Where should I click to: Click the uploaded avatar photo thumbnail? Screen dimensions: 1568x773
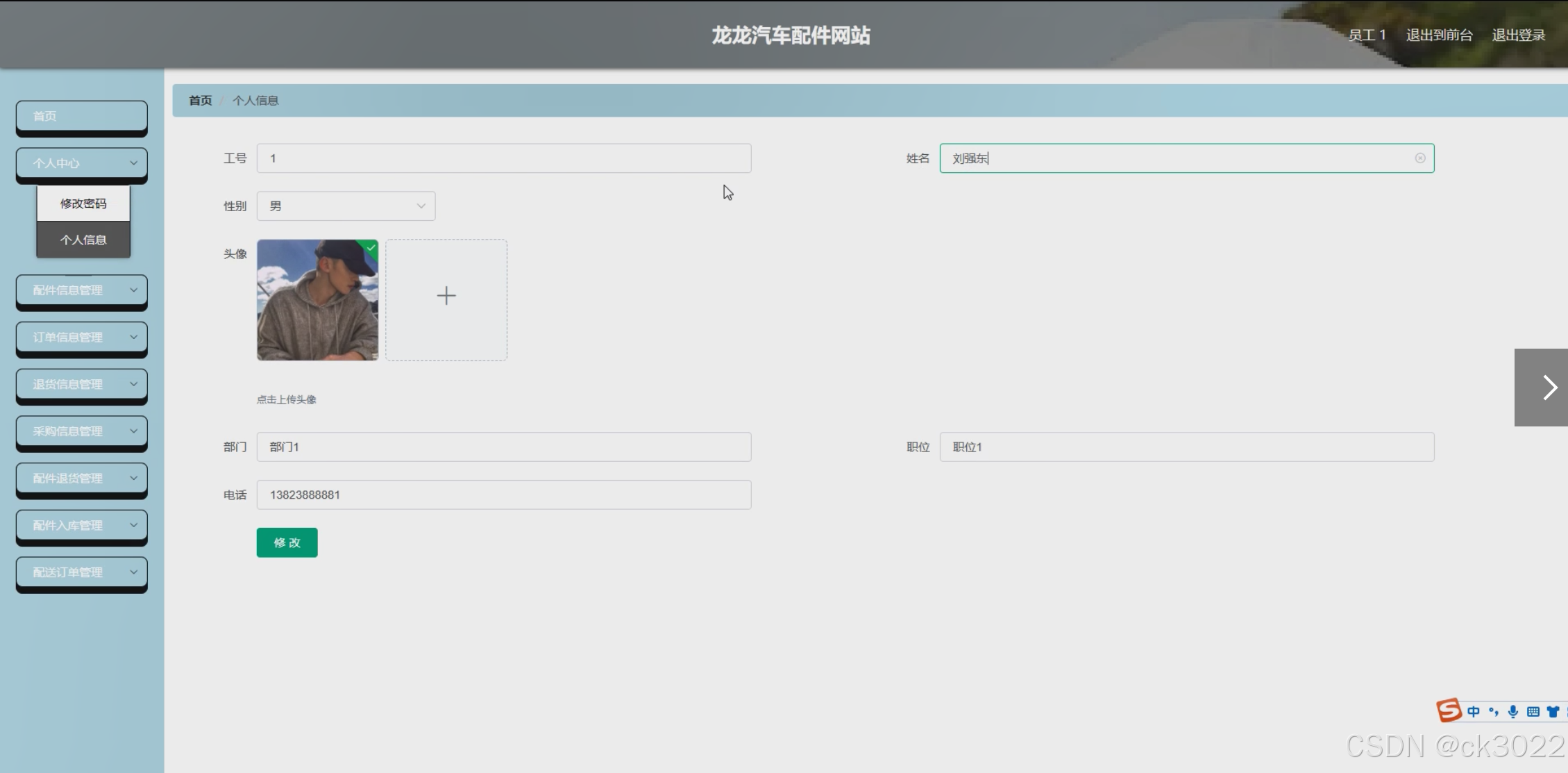(x=317, y=300)
